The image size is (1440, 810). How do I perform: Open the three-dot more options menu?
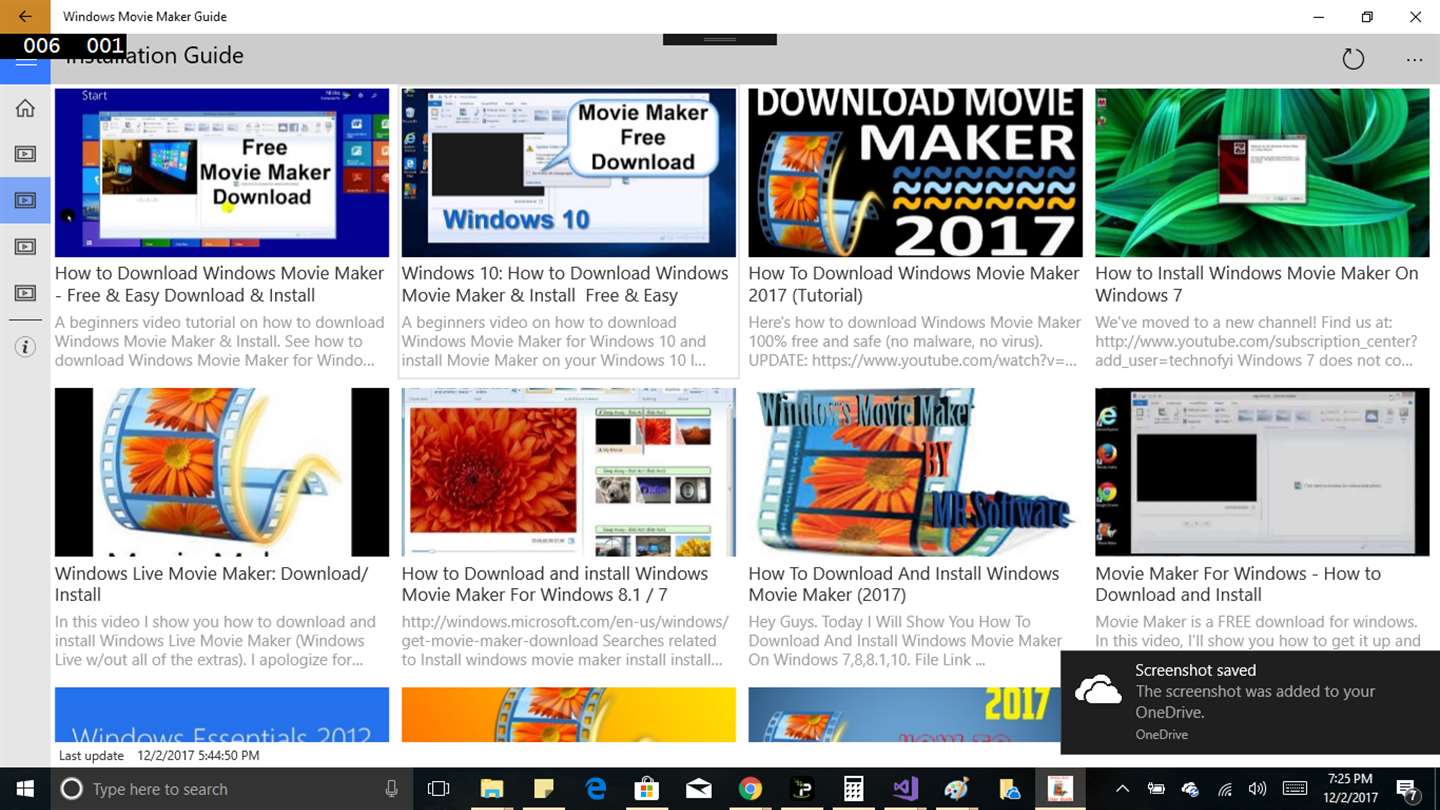point(1414,60)
